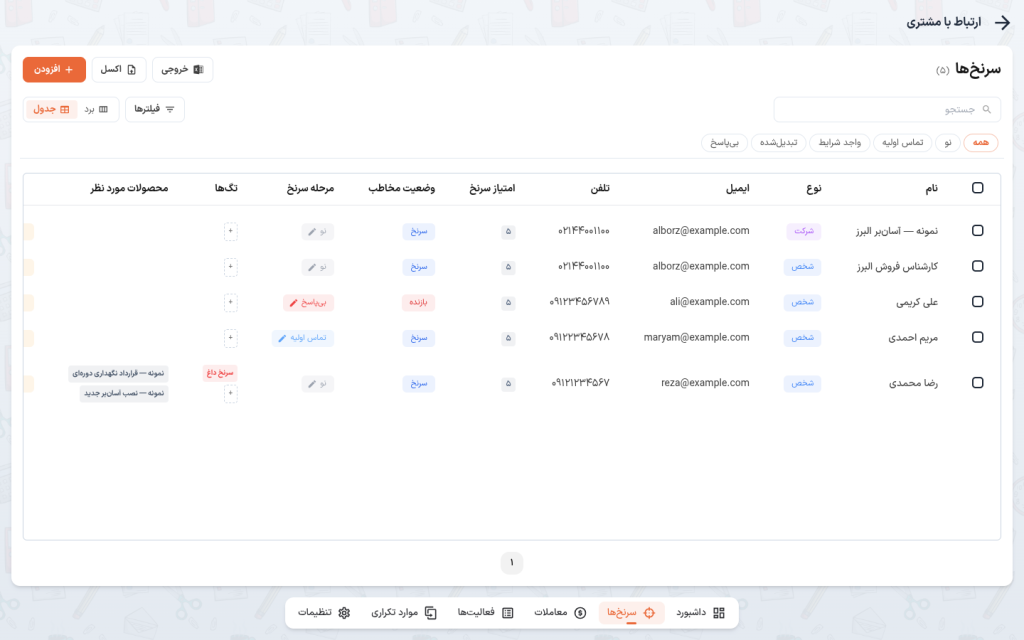Click the خروجی export button

click(183, 70)
